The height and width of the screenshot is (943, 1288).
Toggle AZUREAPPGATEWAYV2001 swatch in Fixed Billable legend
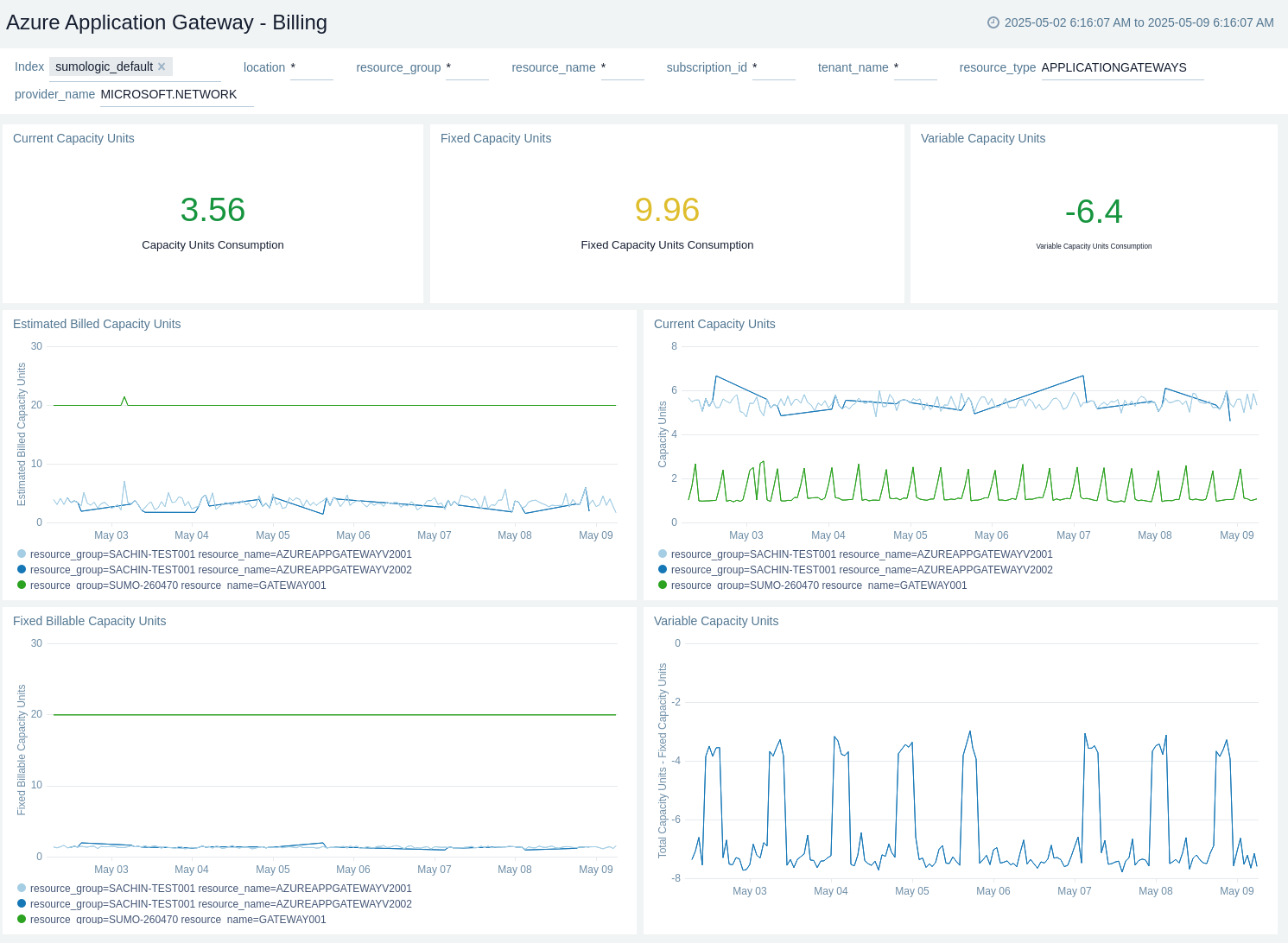tap(22, 888)
